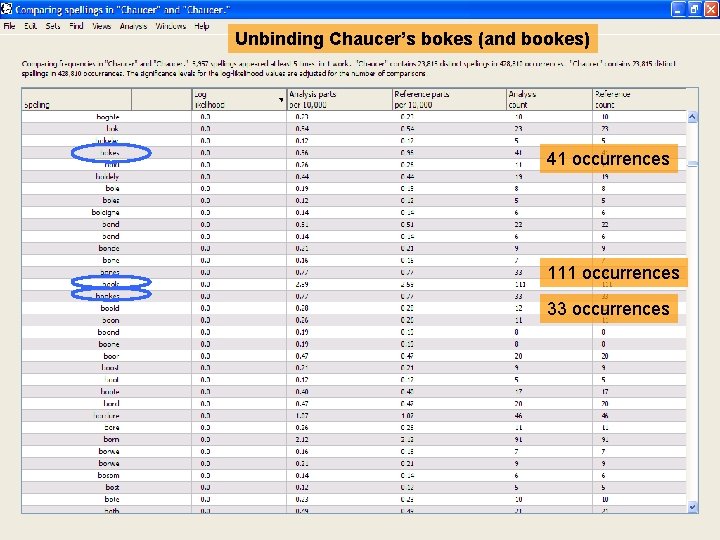Sort by the Spelling column header

point(77,99)
